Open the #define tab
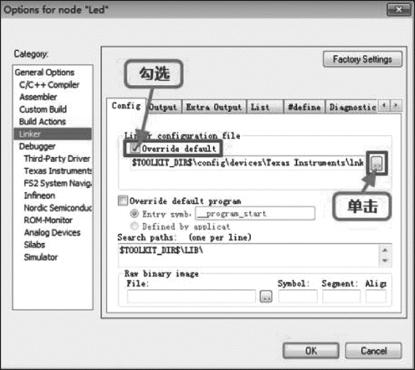This screenshot has width=415, height=370. (x=304, y=107)
